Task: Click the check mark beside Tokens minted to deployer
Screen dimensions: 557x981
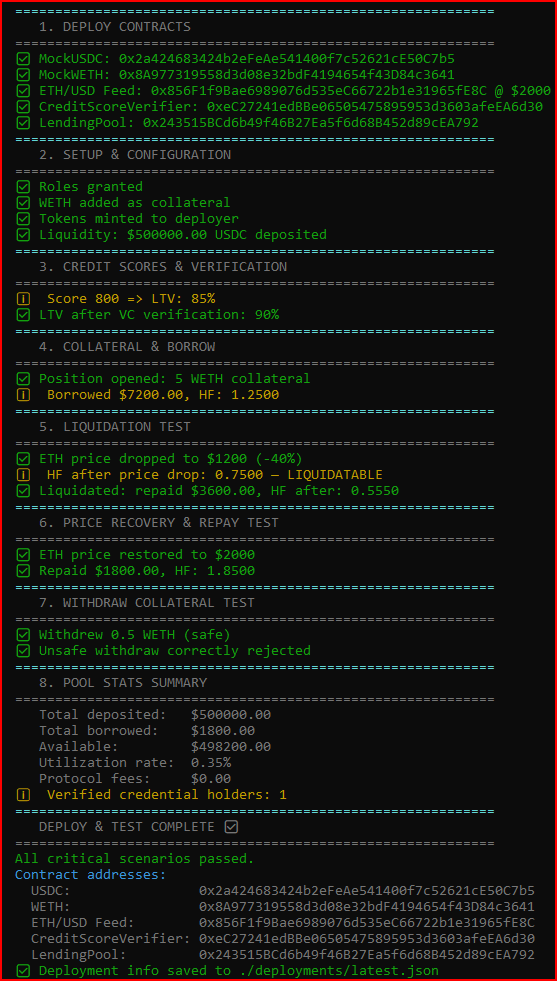Action: coord(23,219)
